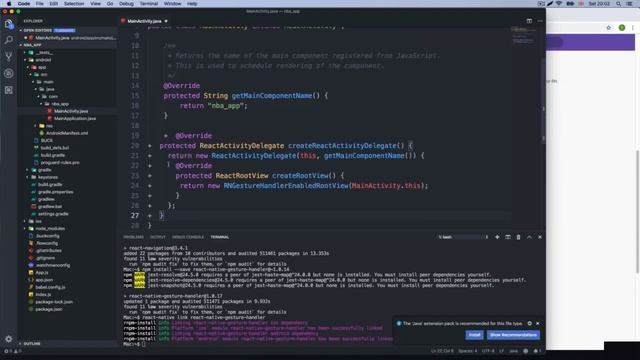Viewport: 640px width, 360px height.
Task: Open the Code app menu
Action: (x=24, y=4)
